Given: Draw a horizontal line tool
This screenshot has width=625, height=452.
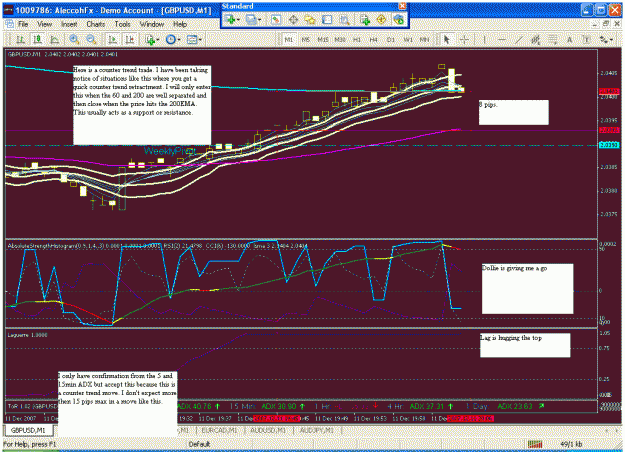Looking at the screenshot, I should (501, 39).
